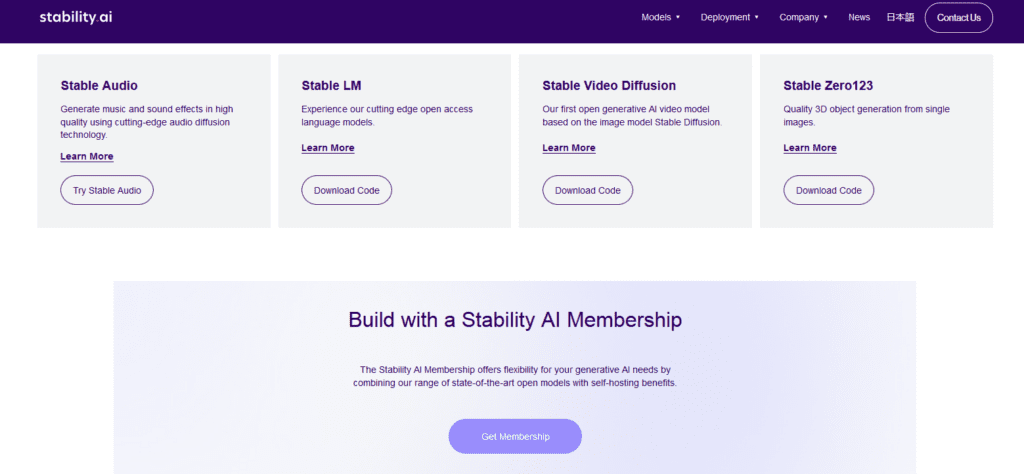
Task: Click the stability.ai logo
Action: (x=75, y=17)
